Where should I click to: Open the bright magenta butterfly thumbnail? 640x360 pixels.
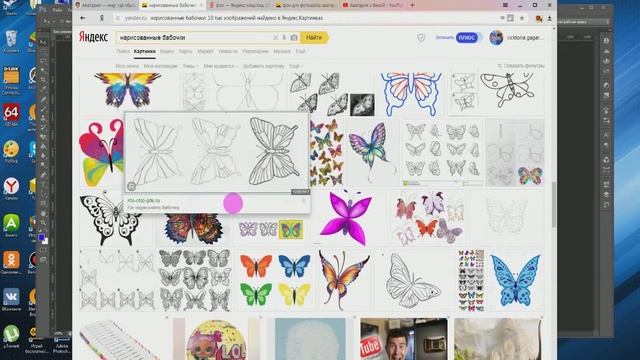coord(347,217)
